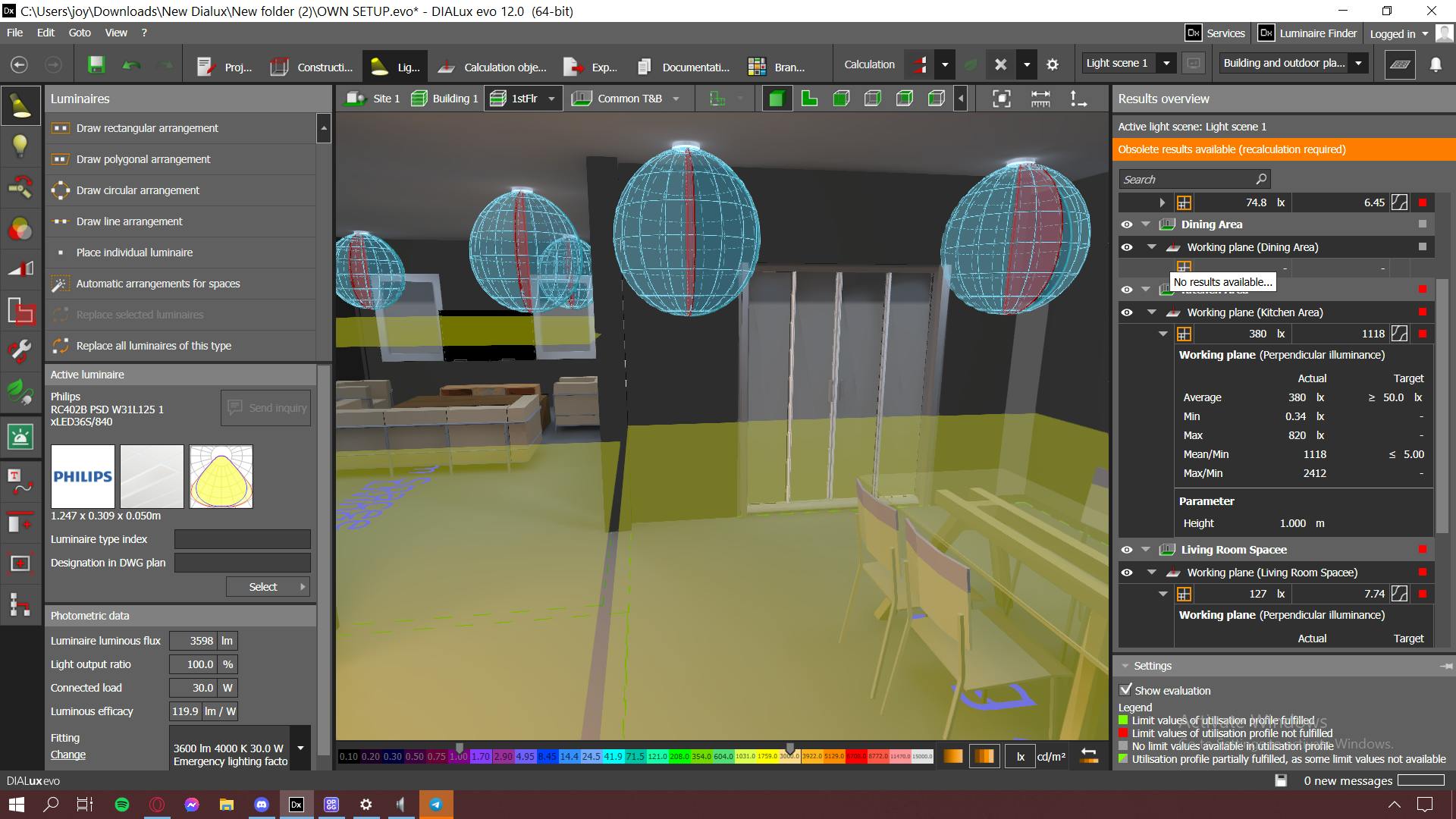The width and height of the screenshot is (1456, 819).
Task: Open the Light scene 1 dropdown
Action: [1166, 64]
